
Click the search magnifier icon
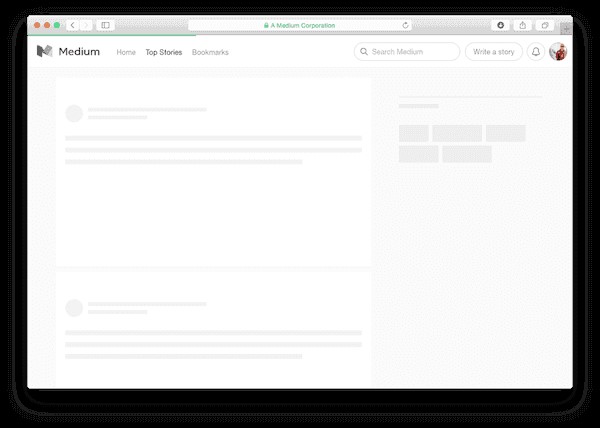click(364, 52)
